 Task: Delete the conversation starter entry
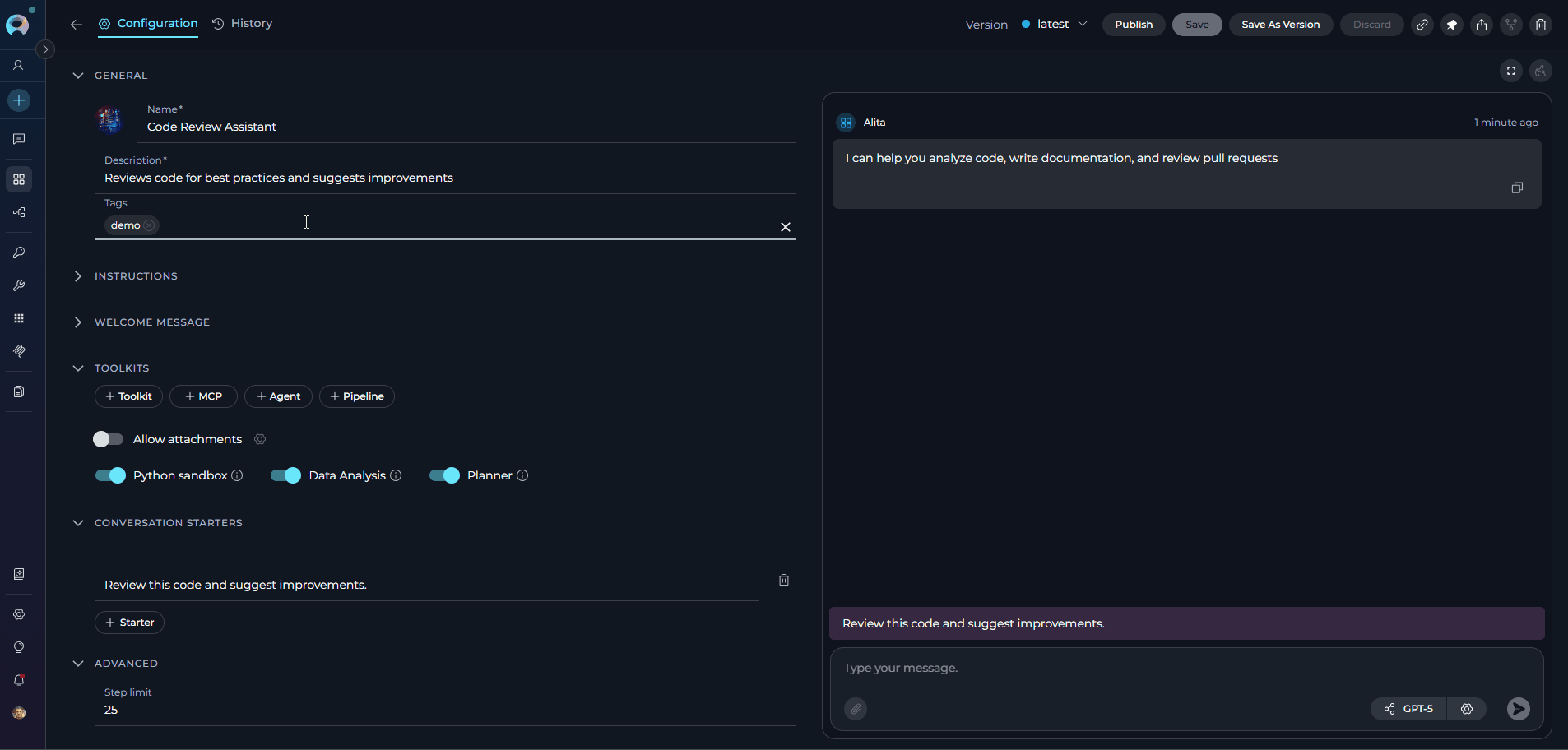tap(784, 580)
